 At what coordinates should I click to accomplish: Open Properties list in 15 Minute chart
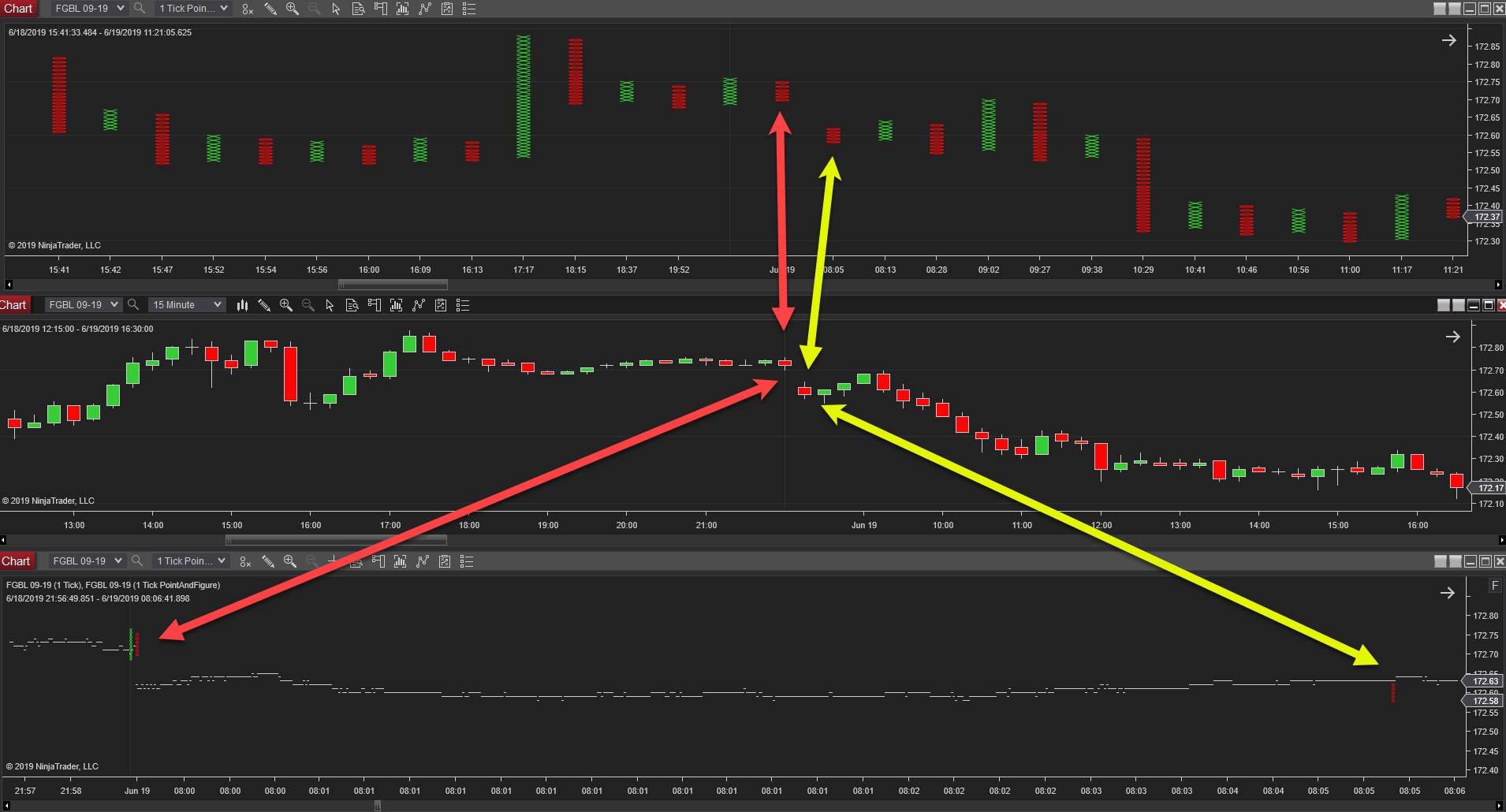click(x=463, y=305)
